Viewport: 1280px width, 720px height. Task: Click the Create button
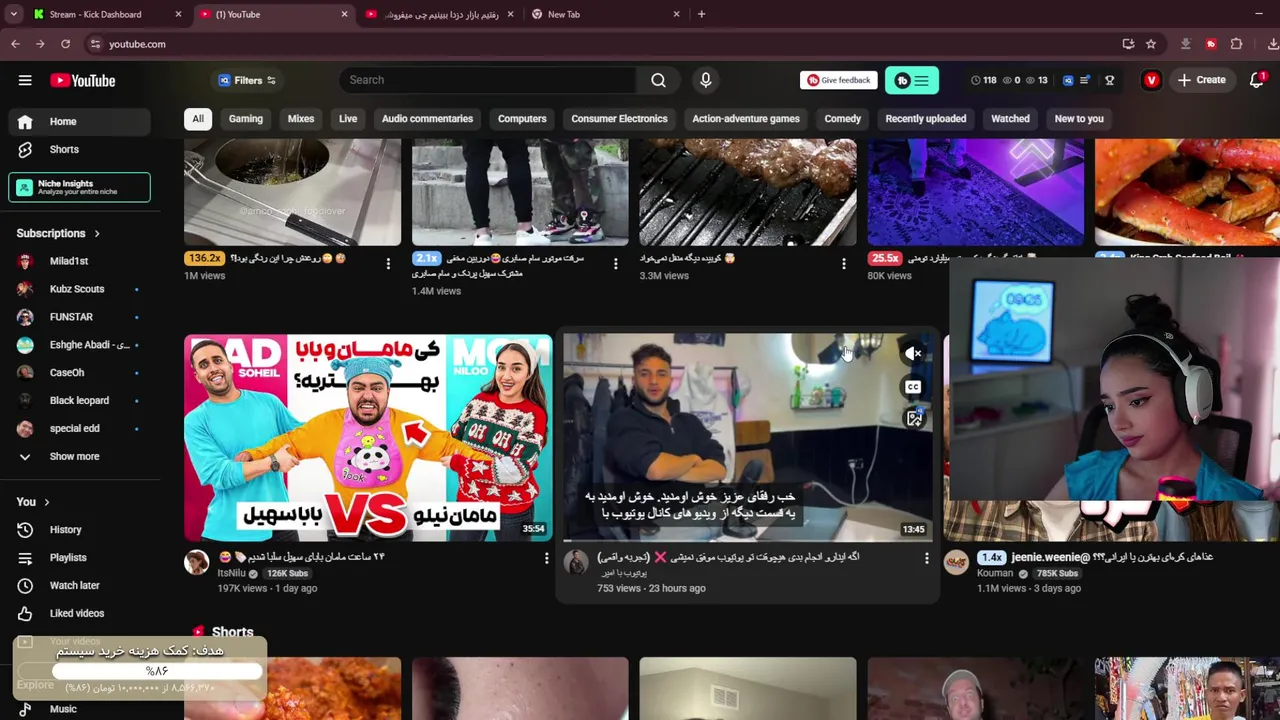click(1201, 80)
